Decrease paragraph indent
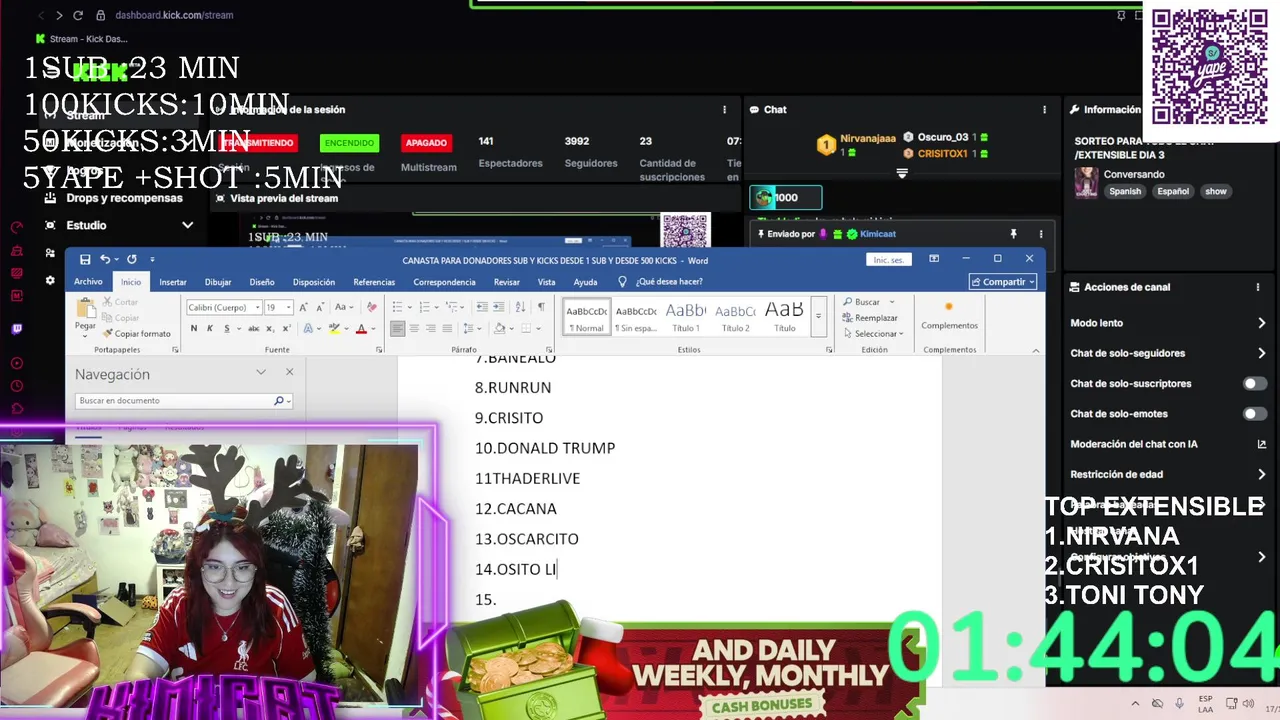Image resolution: width=1280 pixels, height=720 pixels. pyautogui.click(x=483, y=307)
